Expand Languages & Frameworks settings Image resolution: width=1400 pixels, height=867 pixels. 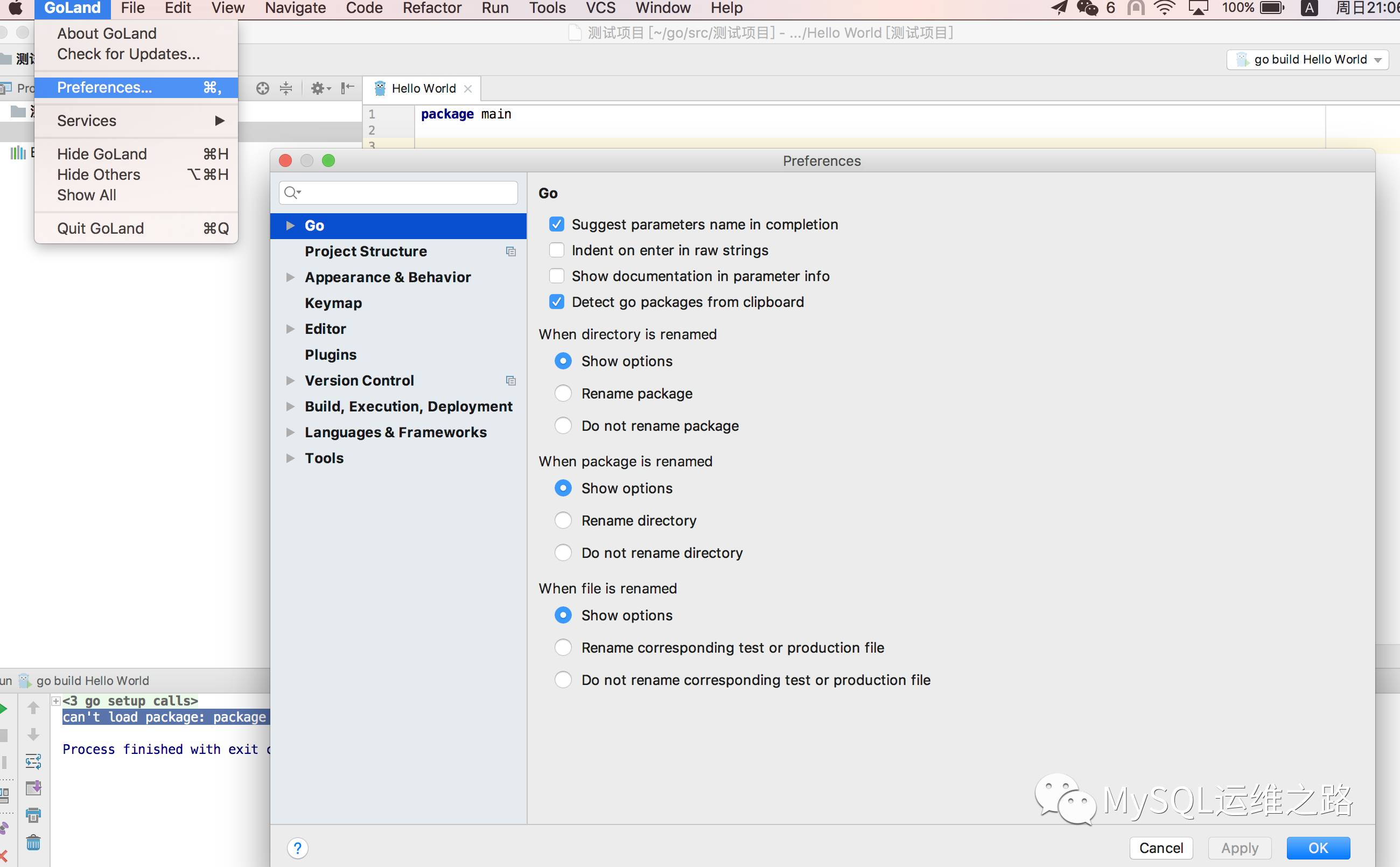(x=290, y=432)
